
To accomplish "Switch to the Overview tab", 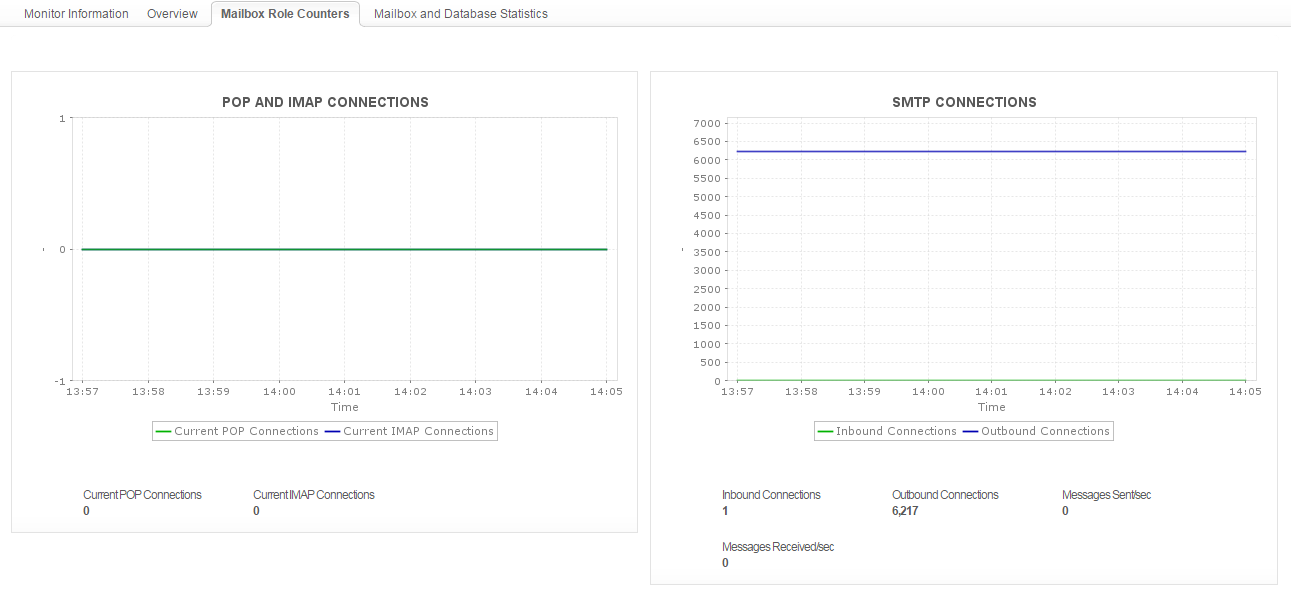I will 172,13.
